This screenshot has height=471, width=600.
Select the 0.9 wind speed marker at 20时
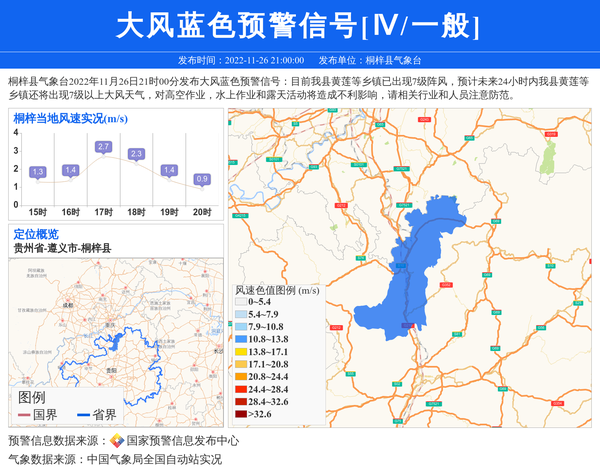[202, 179]
